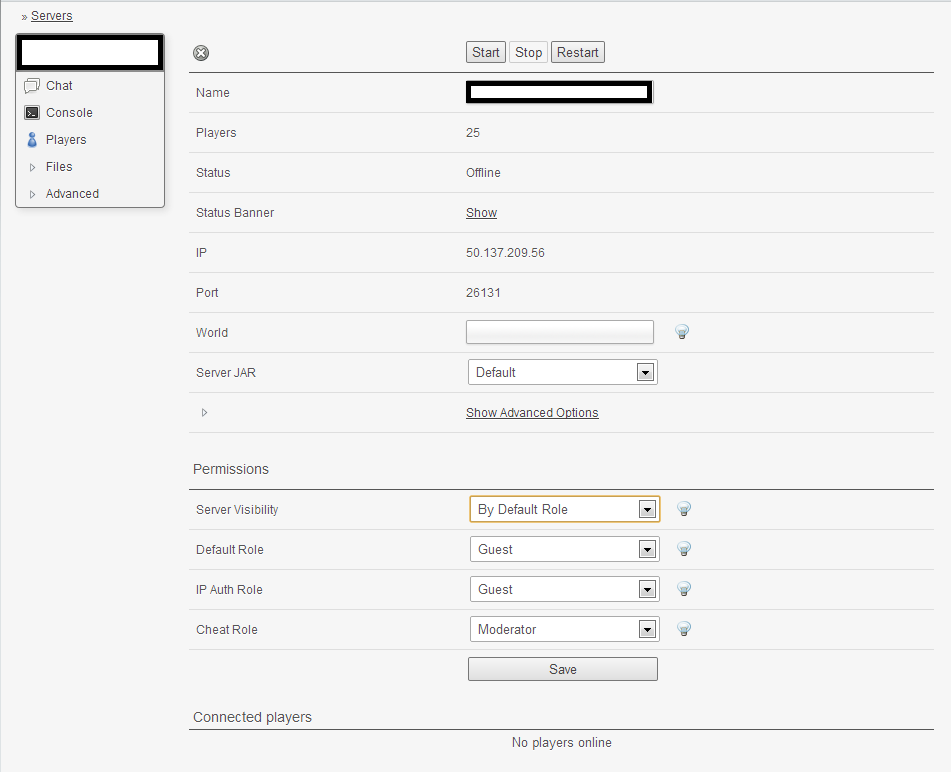The image size is (951, 772).
Task: Open the Server JAR dropdown
Action: pos(562,372)
